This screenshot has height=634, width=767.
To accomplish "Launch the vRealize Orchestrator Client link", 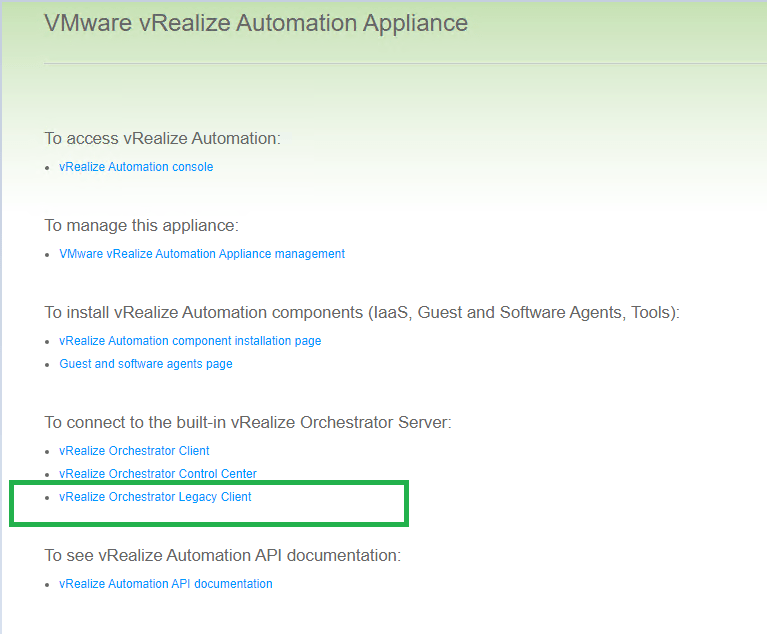I will [x=134, y=451].
